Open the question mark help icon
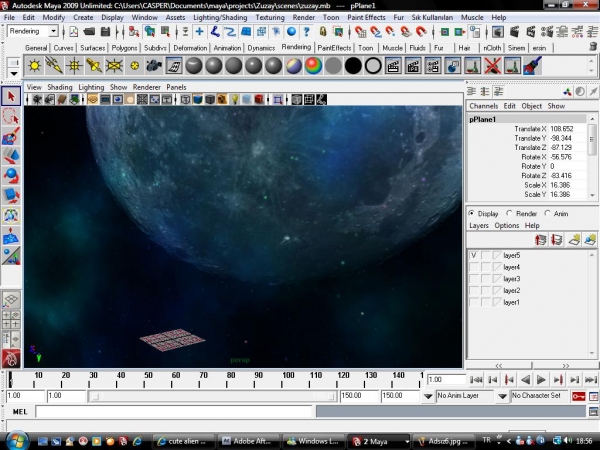 click(306, 31)
